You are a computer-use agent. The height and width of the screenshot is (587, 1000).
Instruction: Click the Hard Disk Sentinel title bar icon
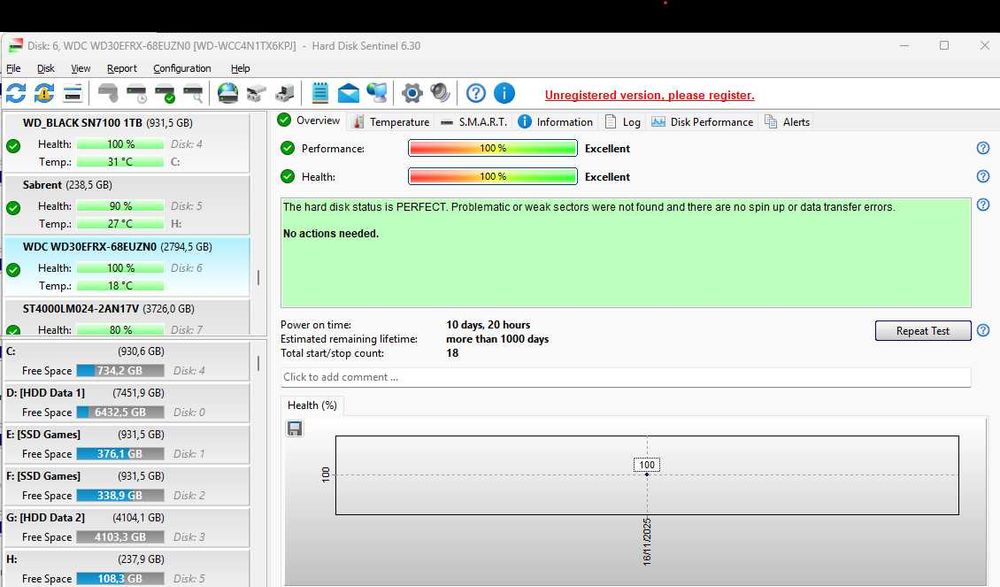[15, 46]
